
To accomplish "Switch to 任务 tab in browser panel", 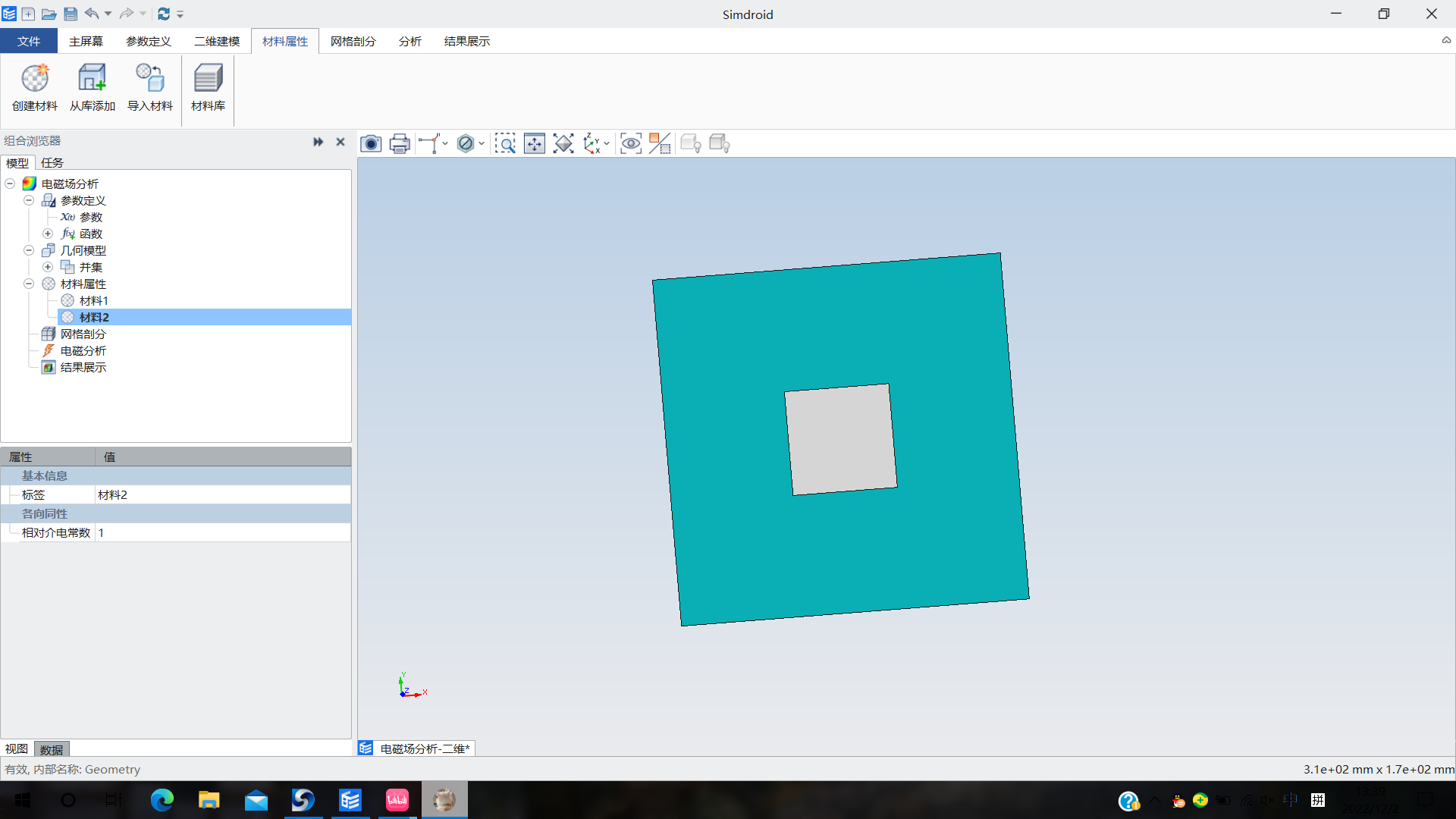I will (x=52, y=162).
